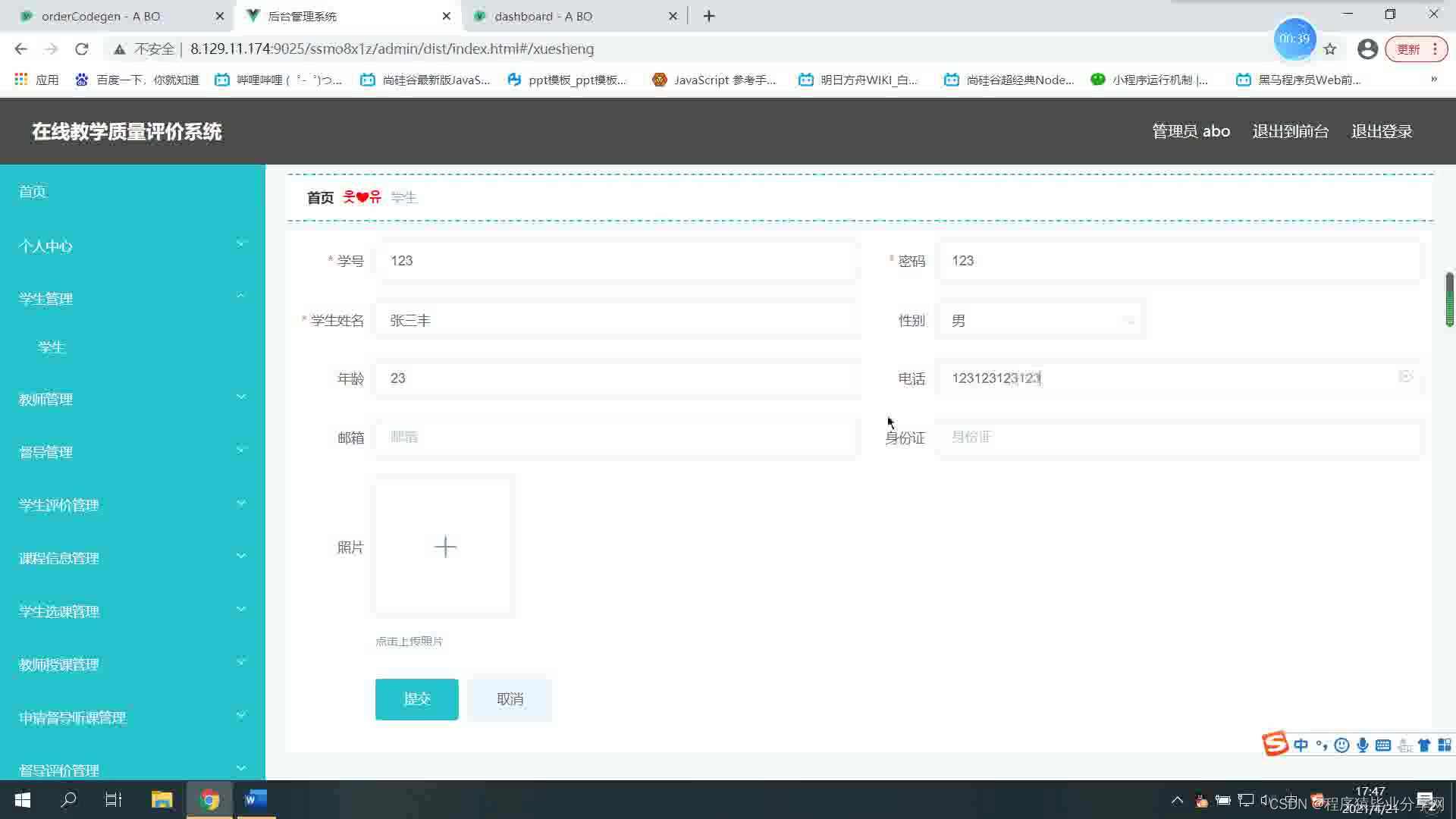
Task: Open File Explorer from the taskbar
Action: click(x=162, y=799)
